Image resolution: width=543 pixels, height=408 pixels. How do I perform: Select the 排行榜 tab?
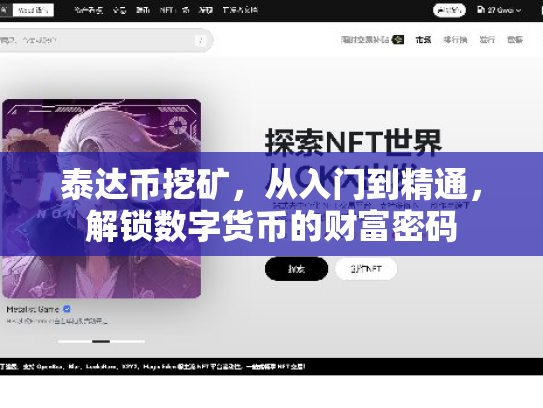455,40
